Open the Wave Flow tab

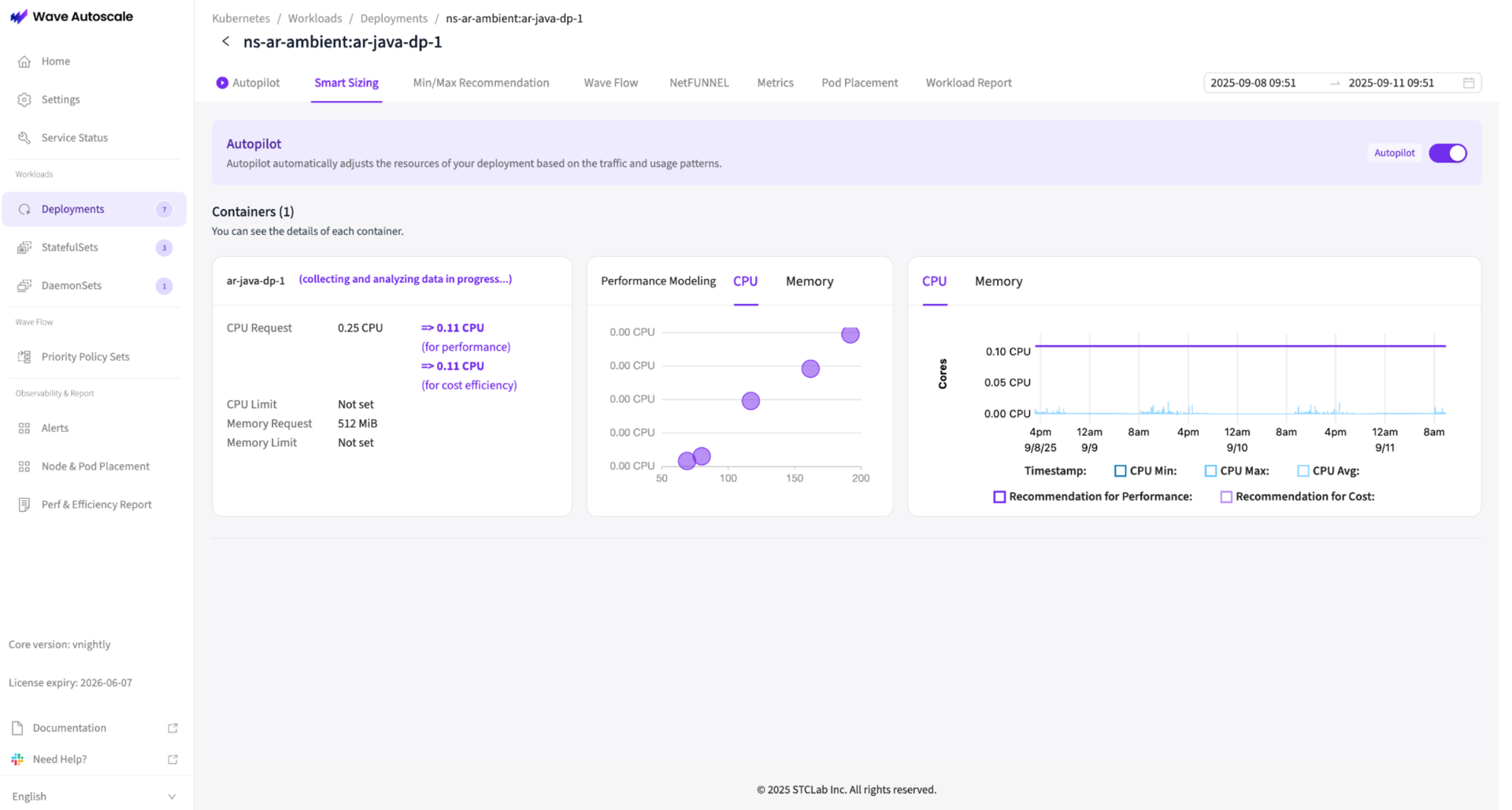611,83
